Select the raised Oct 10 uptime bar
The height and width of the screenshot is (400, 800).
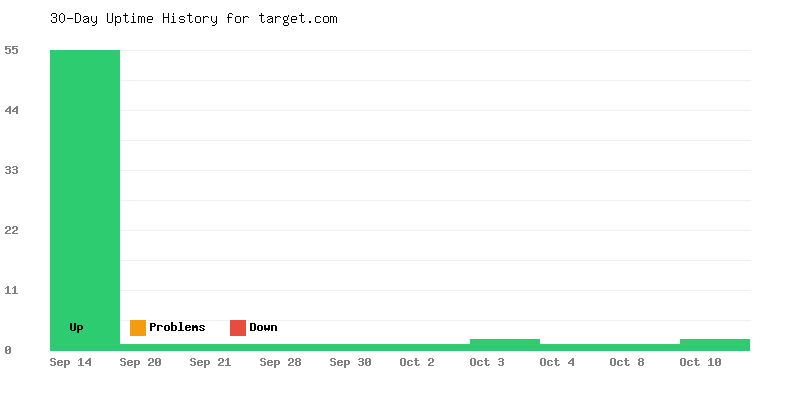714,344
